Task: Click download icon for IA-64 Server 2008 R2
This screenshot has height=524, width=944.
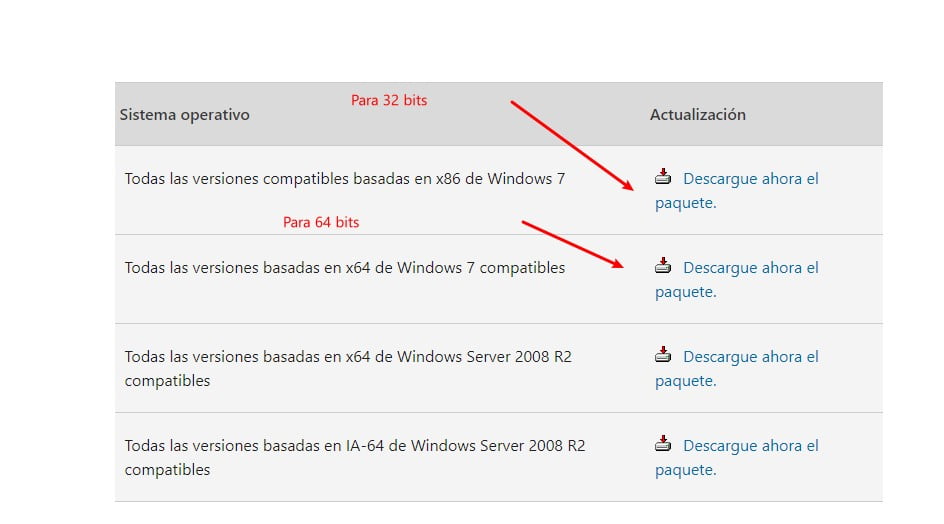Action: click(663, 443)
